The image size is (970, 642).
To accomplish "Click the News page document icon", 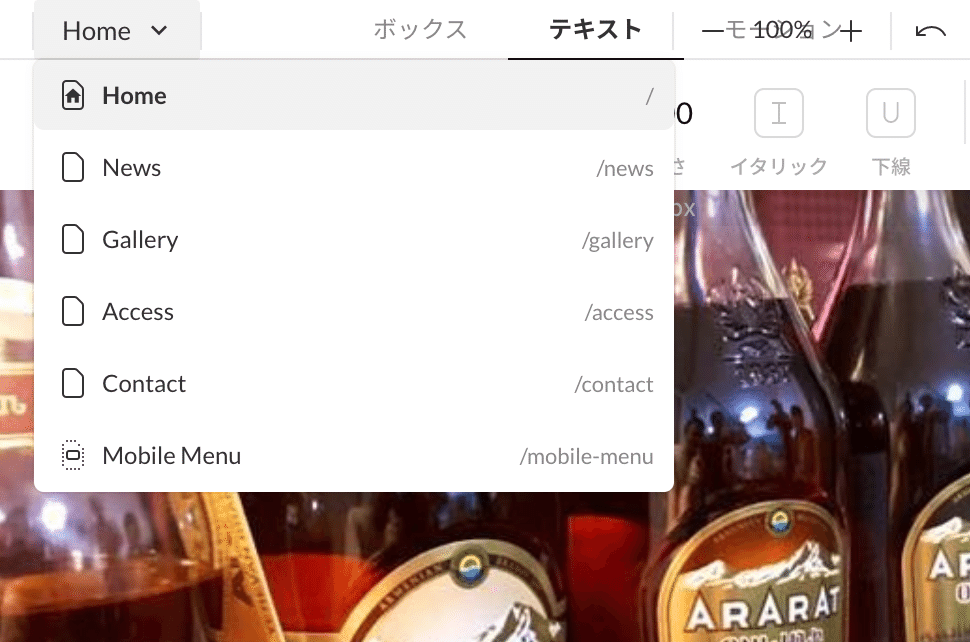I will click(72, 168).
